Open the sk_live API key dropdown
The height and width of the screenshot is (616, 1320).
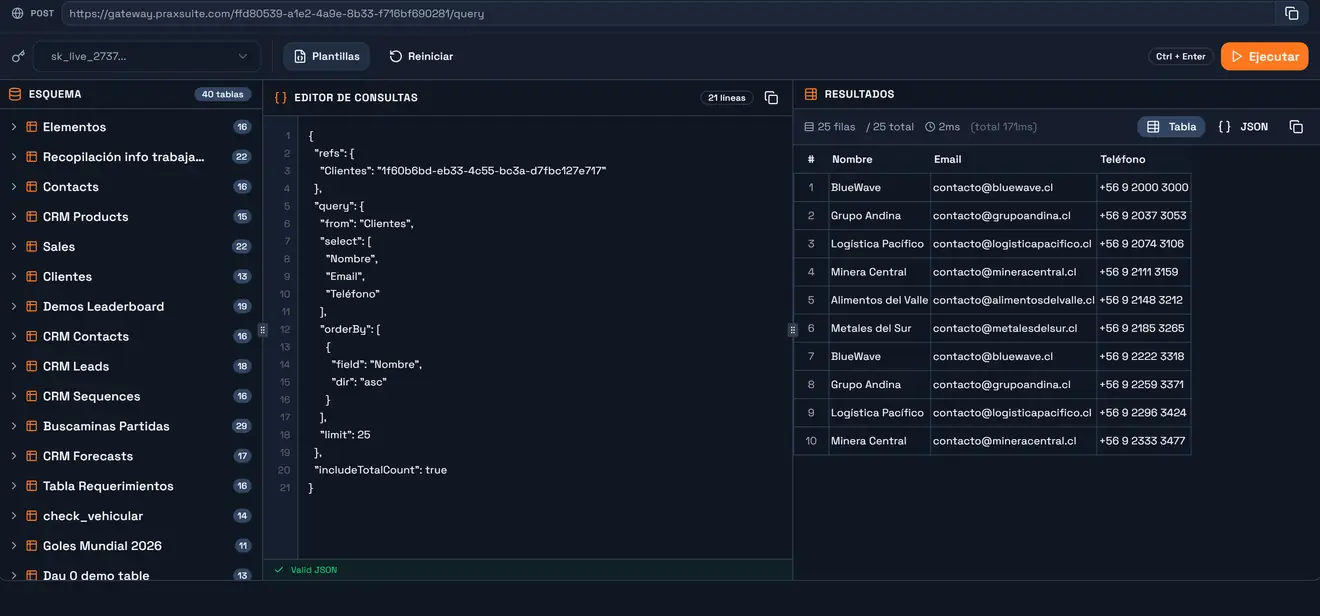[147, 56]
